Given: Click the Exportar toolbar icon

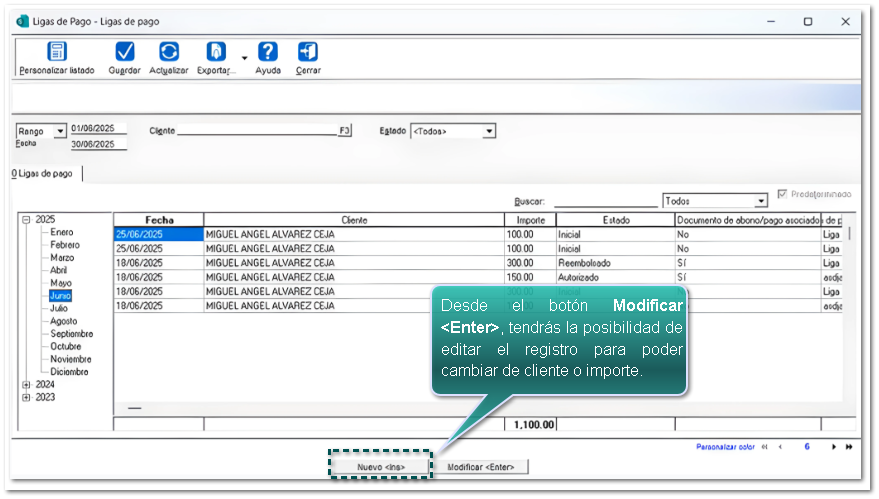Looking at the screenshot, I should pos(215,53).
